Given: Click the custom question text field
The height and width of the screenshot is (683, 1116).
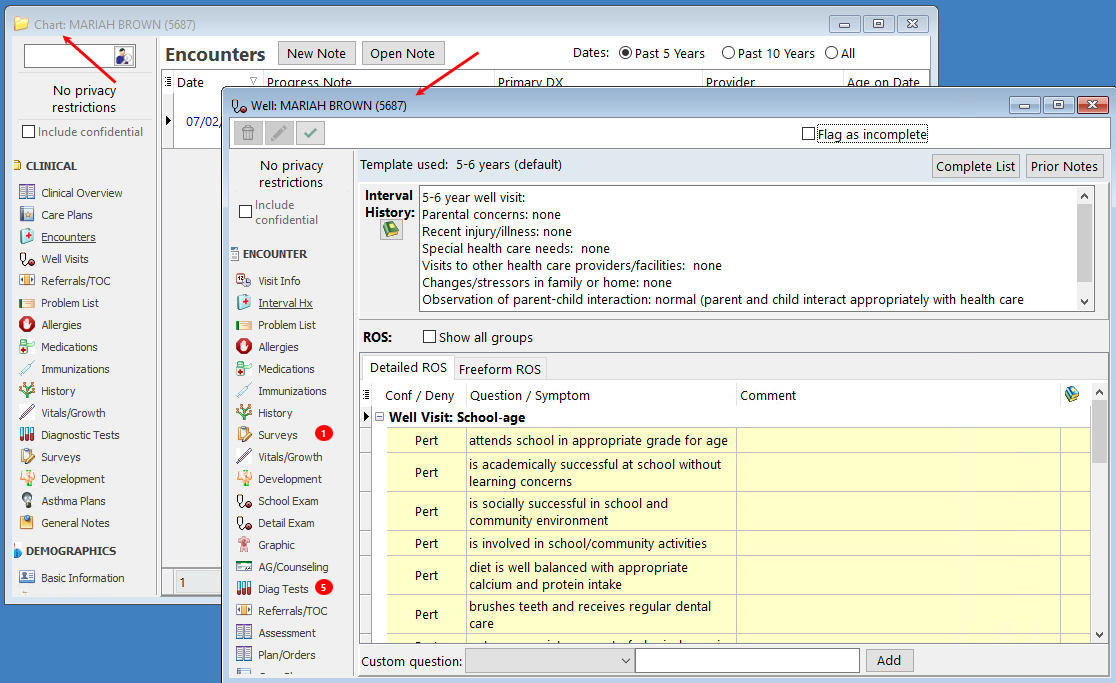Looking at the screenshot, I should 747,660.
